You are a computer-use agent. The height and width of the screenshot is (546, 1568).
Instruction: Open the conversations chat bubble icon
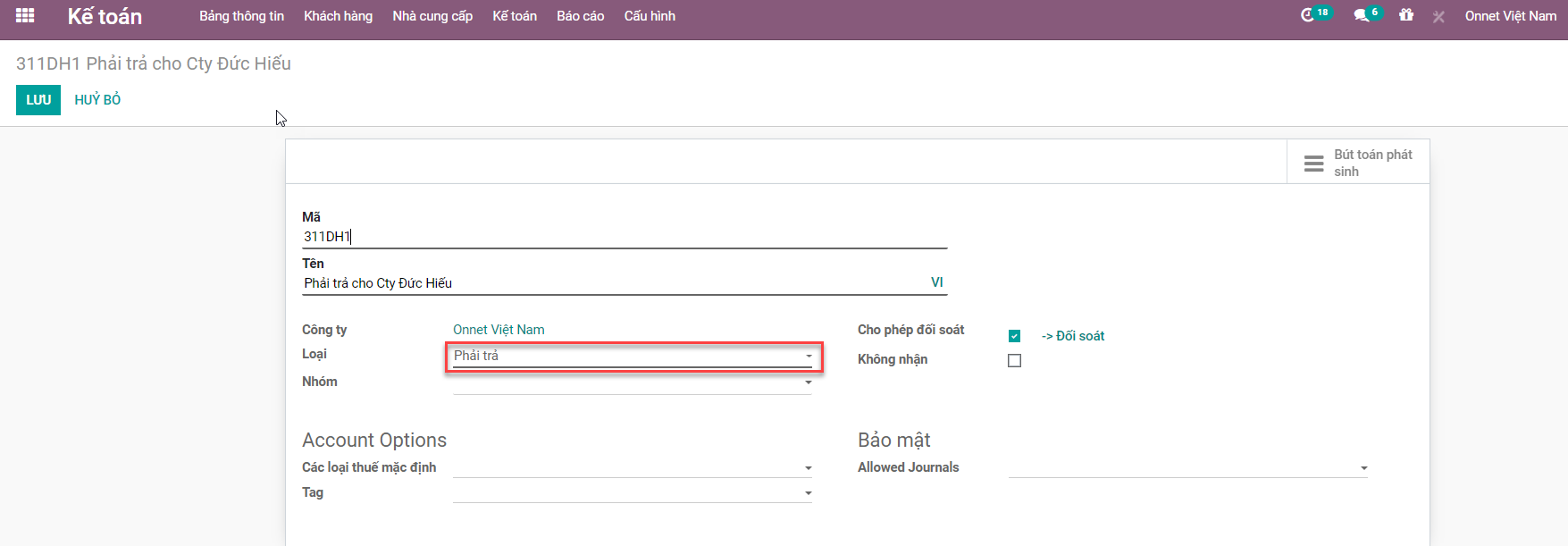click(1361, 16)
